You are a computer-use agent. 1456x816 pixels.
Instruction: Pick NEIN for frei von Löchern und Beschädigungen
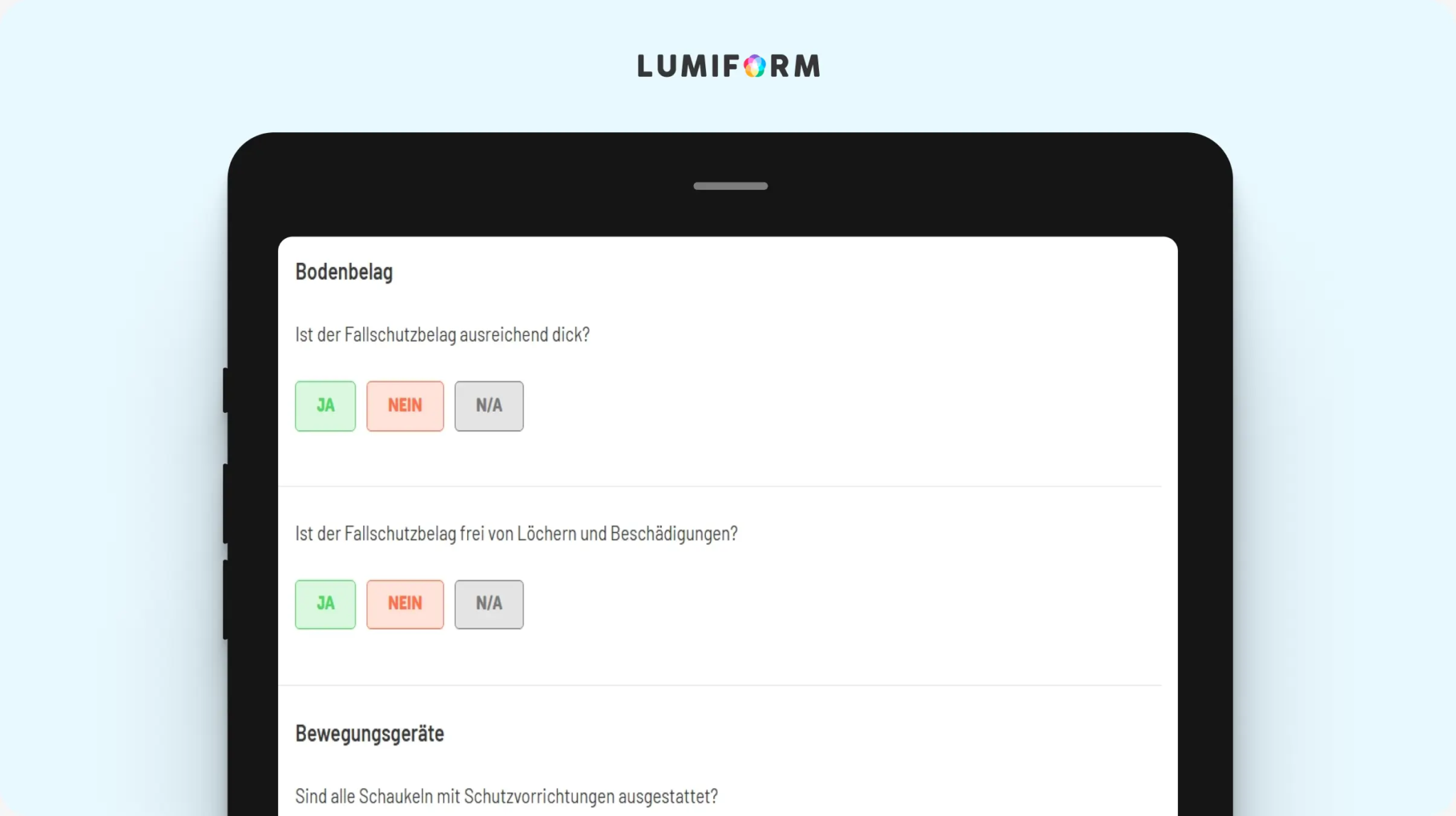(405, 604)
